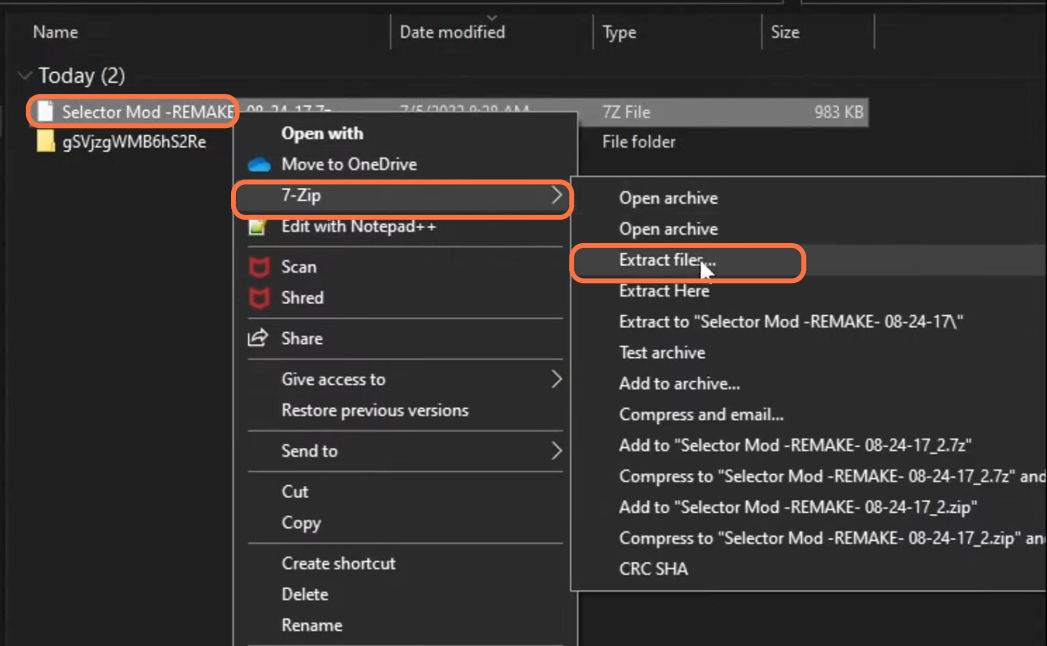Click the 983 KB size cell
The image size is (1047, 646).
pyautogui.click(x=839, y=112)
